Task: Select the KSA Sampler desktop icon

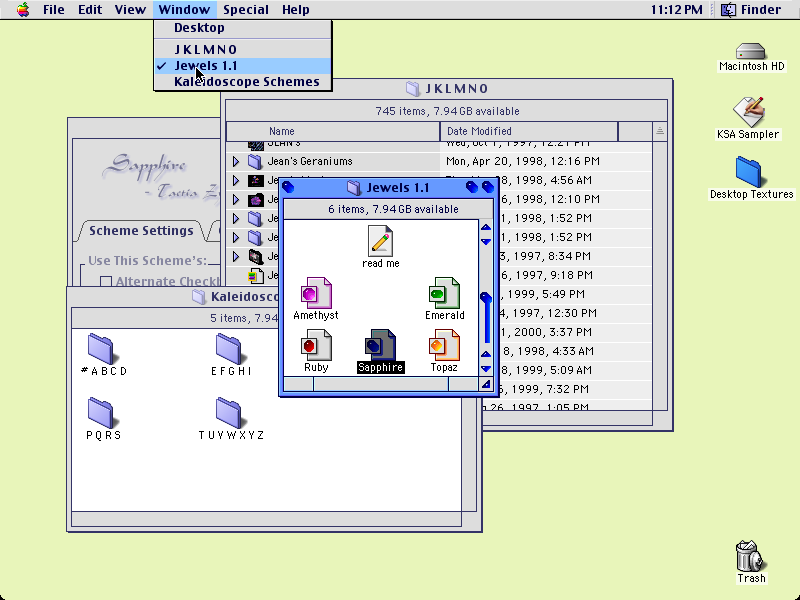Action: coord(748,111)
